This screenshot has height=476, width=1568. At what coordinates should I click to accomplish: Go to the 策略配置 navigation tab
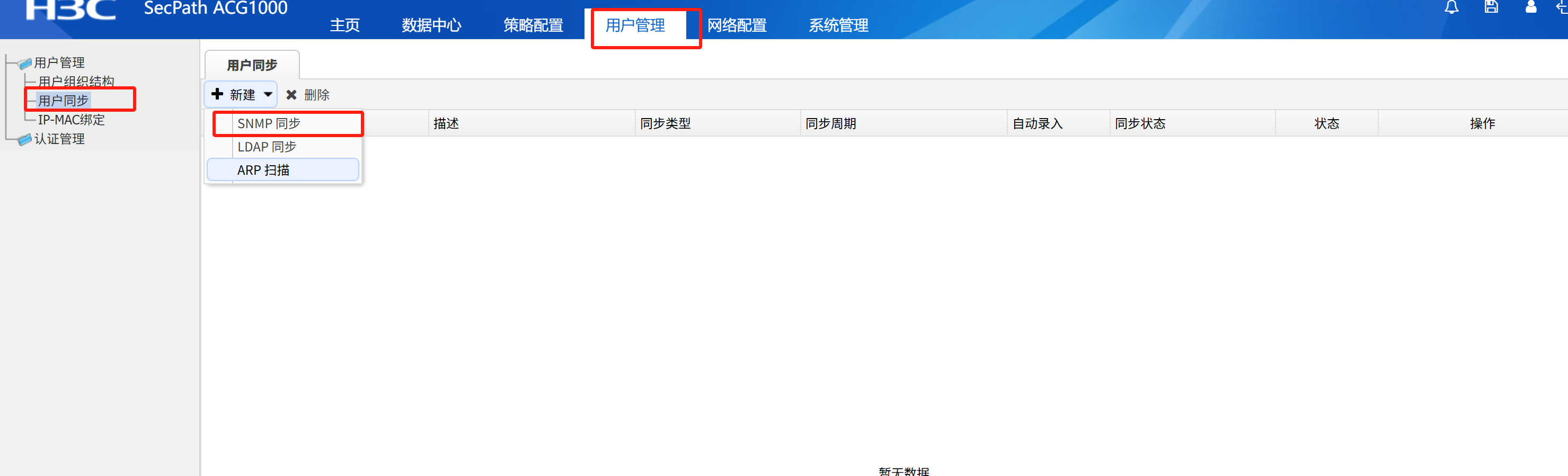tap(533, 25)
